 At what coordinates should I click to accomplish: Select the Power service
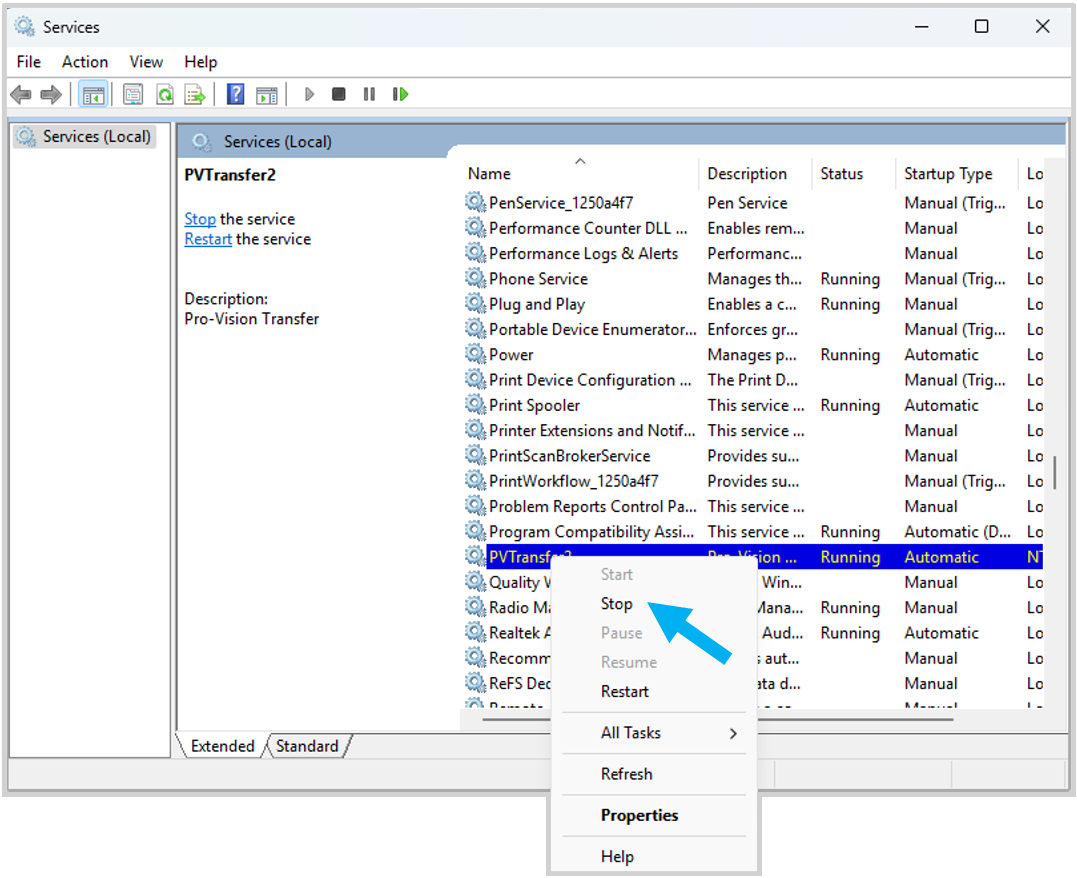753,354
